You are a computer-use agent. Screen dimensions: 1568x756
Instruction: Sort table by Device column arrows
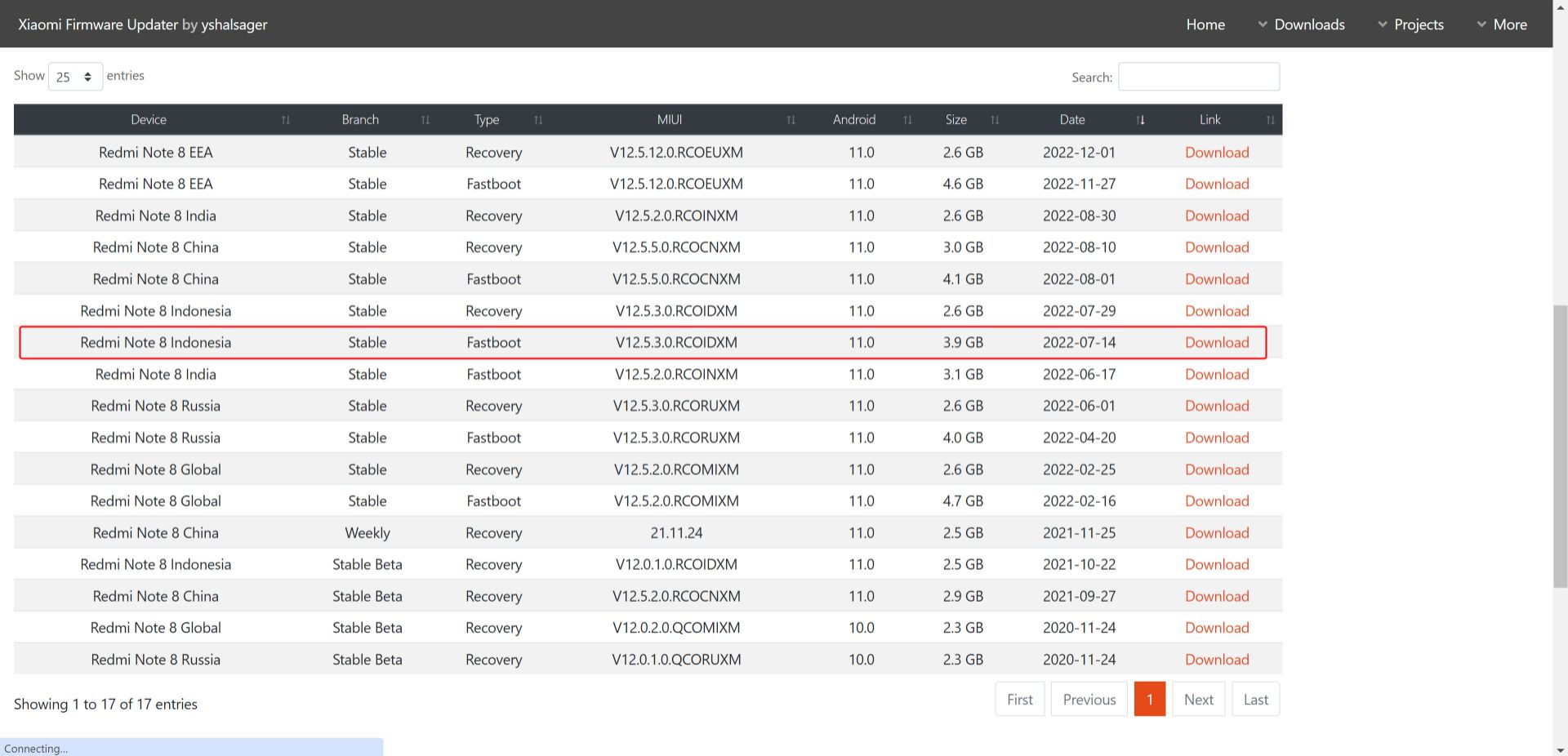(286, 120)
